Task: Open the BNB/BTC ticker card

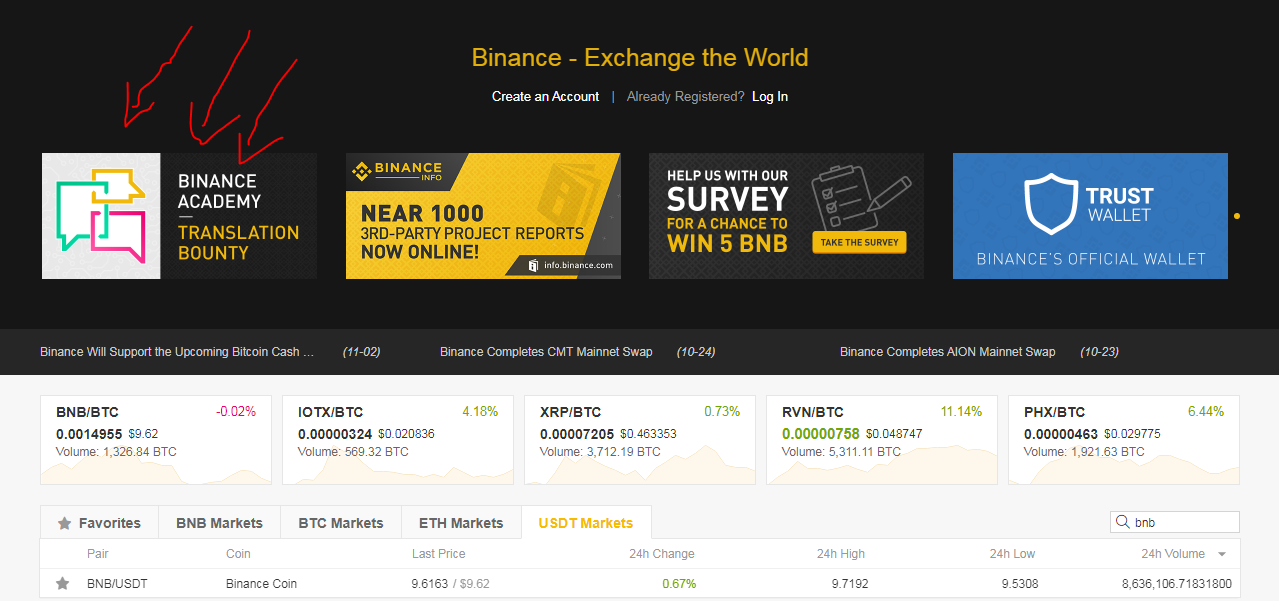Action: (x=156, y=440)
